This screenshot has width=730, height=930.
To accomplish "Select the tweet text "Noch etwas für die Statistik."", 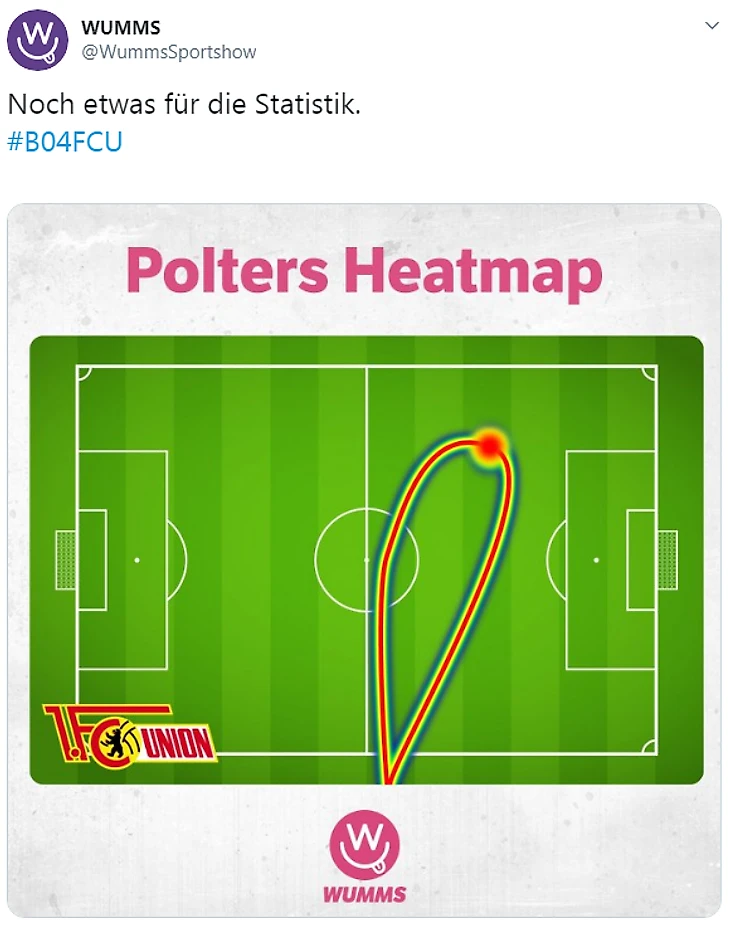I will (x=184, y=105).
